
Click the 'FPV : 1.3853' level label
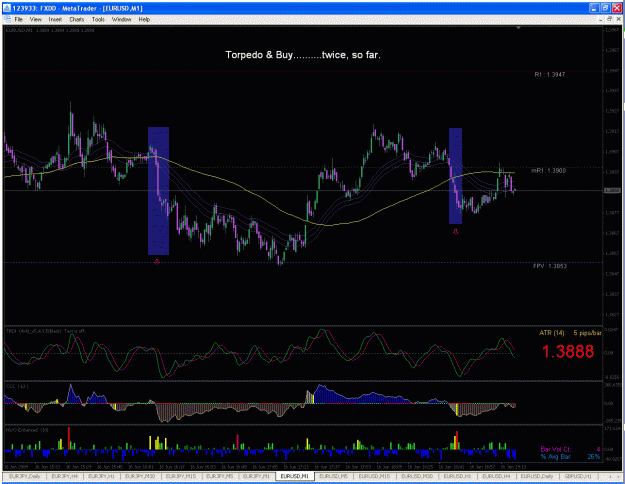(550, 266)
